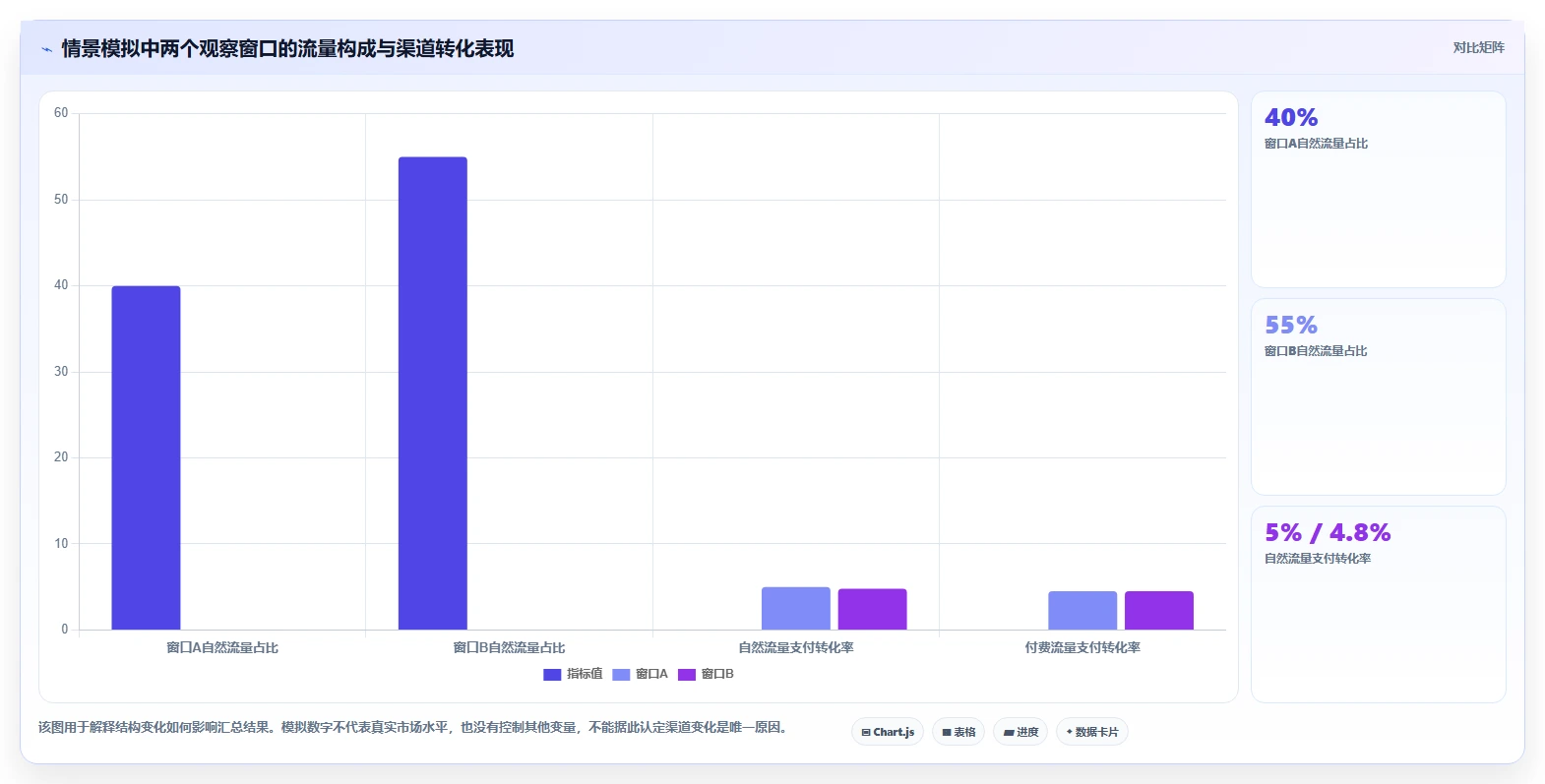This screenshot has height=784, width=1545.
Task: Open the 55% data card
Action: tap(1379, 397)
